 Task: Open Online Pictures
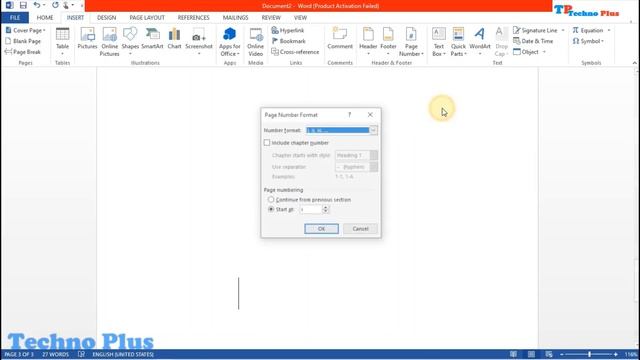click(109, 41)
